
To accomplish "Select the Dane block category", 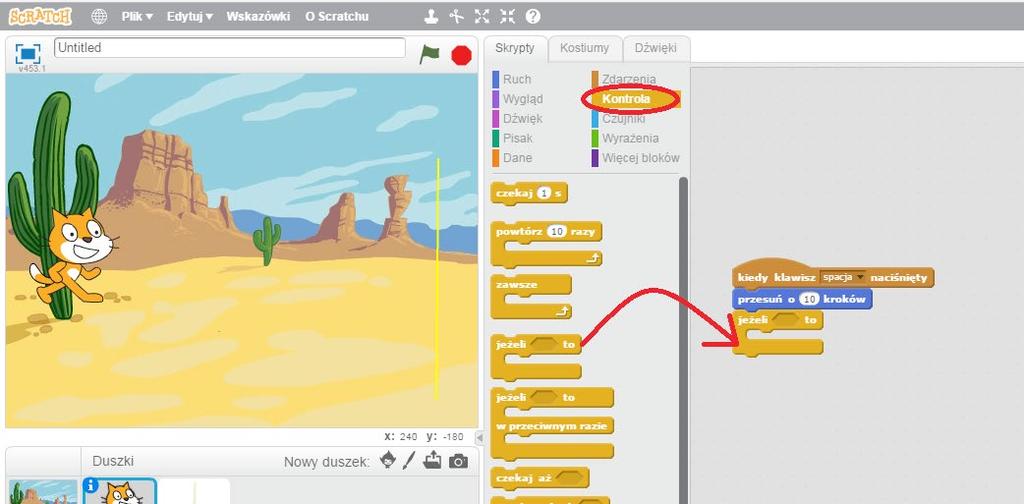I will tap(517, 157).
